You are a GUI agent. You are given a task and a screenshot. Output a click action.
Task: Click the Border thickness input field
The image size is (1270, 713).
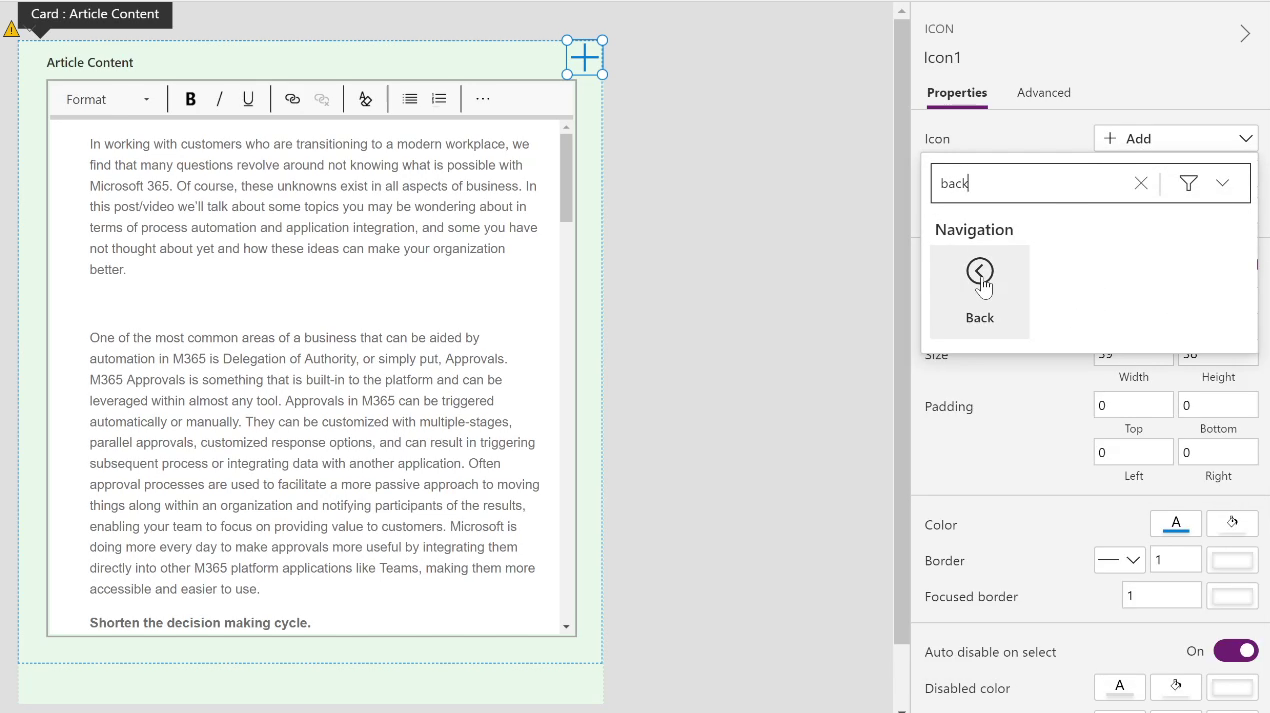pos(1175,560)
